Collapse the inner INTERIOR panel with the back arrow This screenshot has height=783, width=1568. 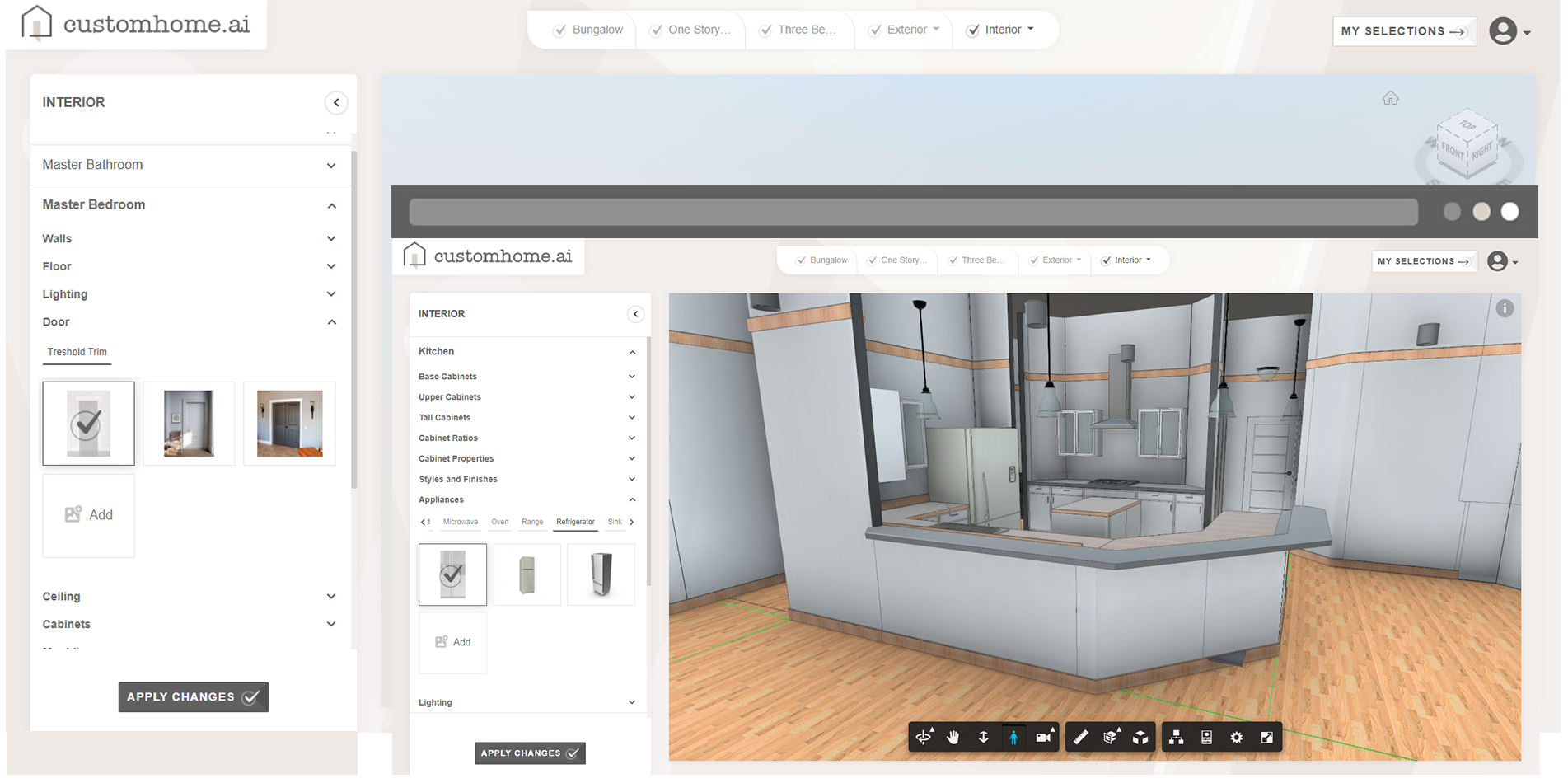click(635, 314)
